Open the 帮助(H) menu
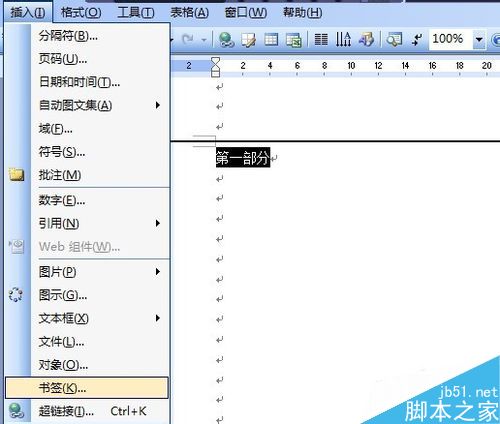Screen dimensions: 500x424 [302, 13]
